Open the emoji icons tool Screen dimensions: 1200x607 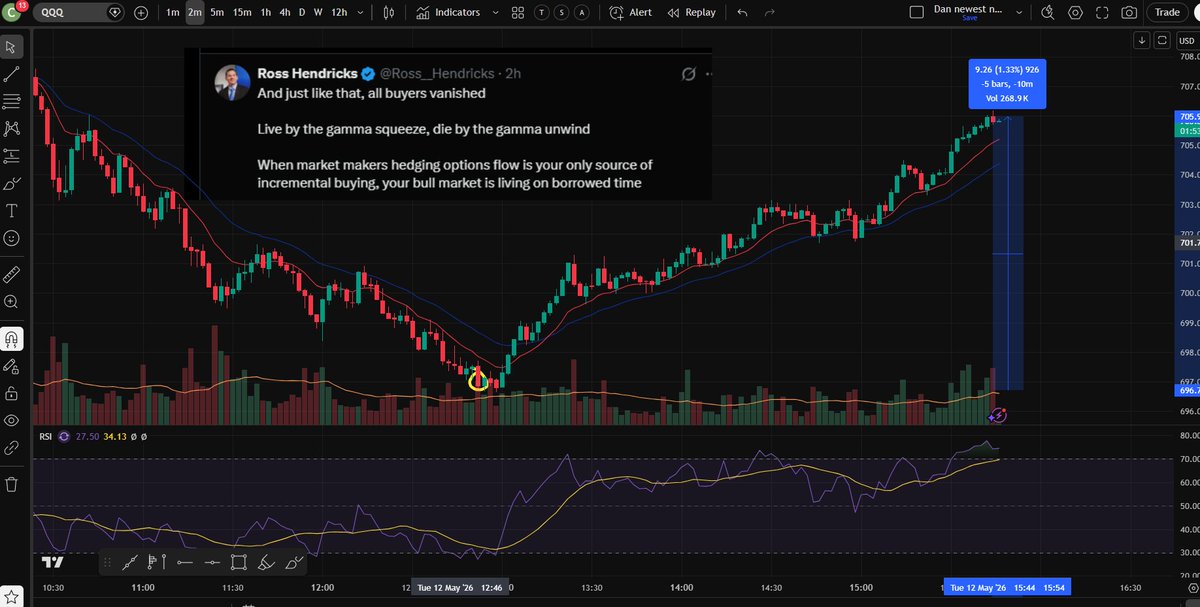click(11, 239)
